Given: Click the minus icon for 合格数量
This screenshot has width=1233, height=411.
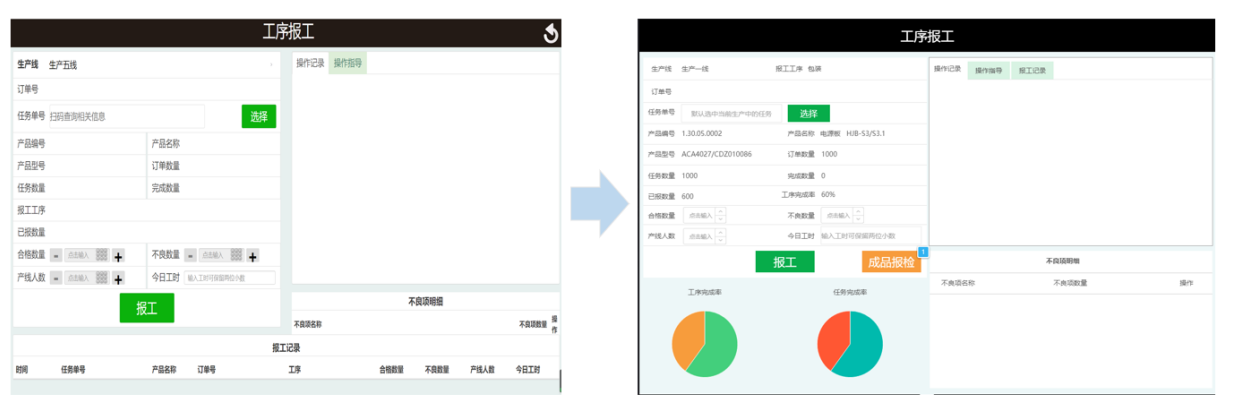Looking at the screenshot, I should point(56,255).
